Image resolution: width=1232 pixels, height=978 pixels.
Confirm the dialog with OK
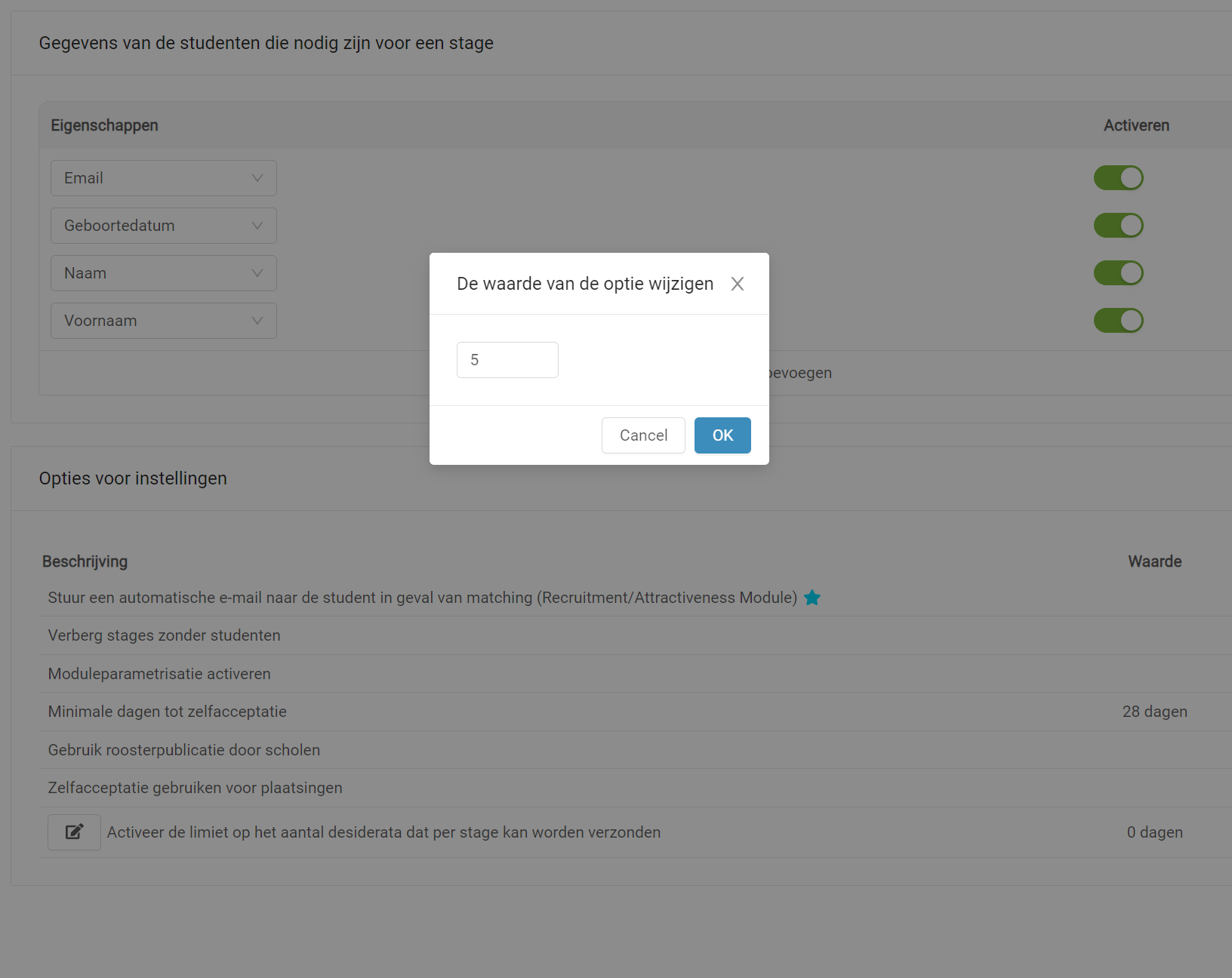coord(722,435)
